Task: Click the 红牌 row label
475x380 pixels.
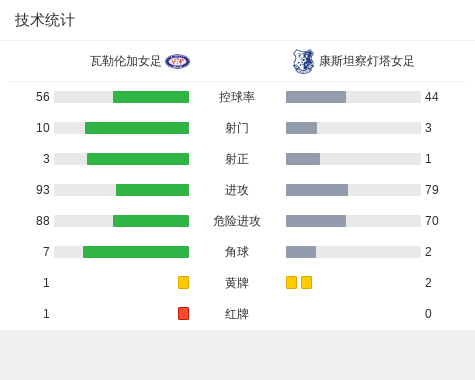Action: click(237, 314)
